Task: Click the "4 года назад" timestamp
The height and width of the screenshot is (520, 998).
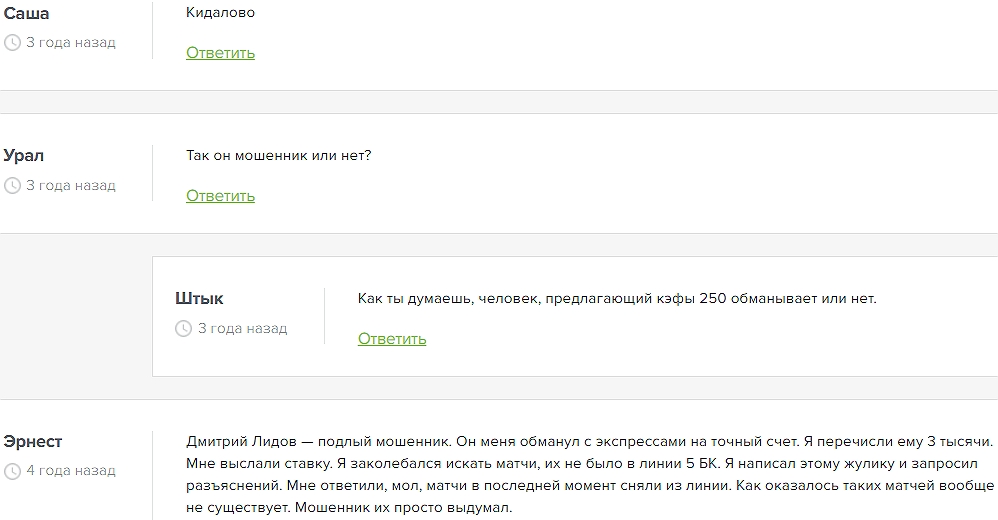Action: pos(71,471)
